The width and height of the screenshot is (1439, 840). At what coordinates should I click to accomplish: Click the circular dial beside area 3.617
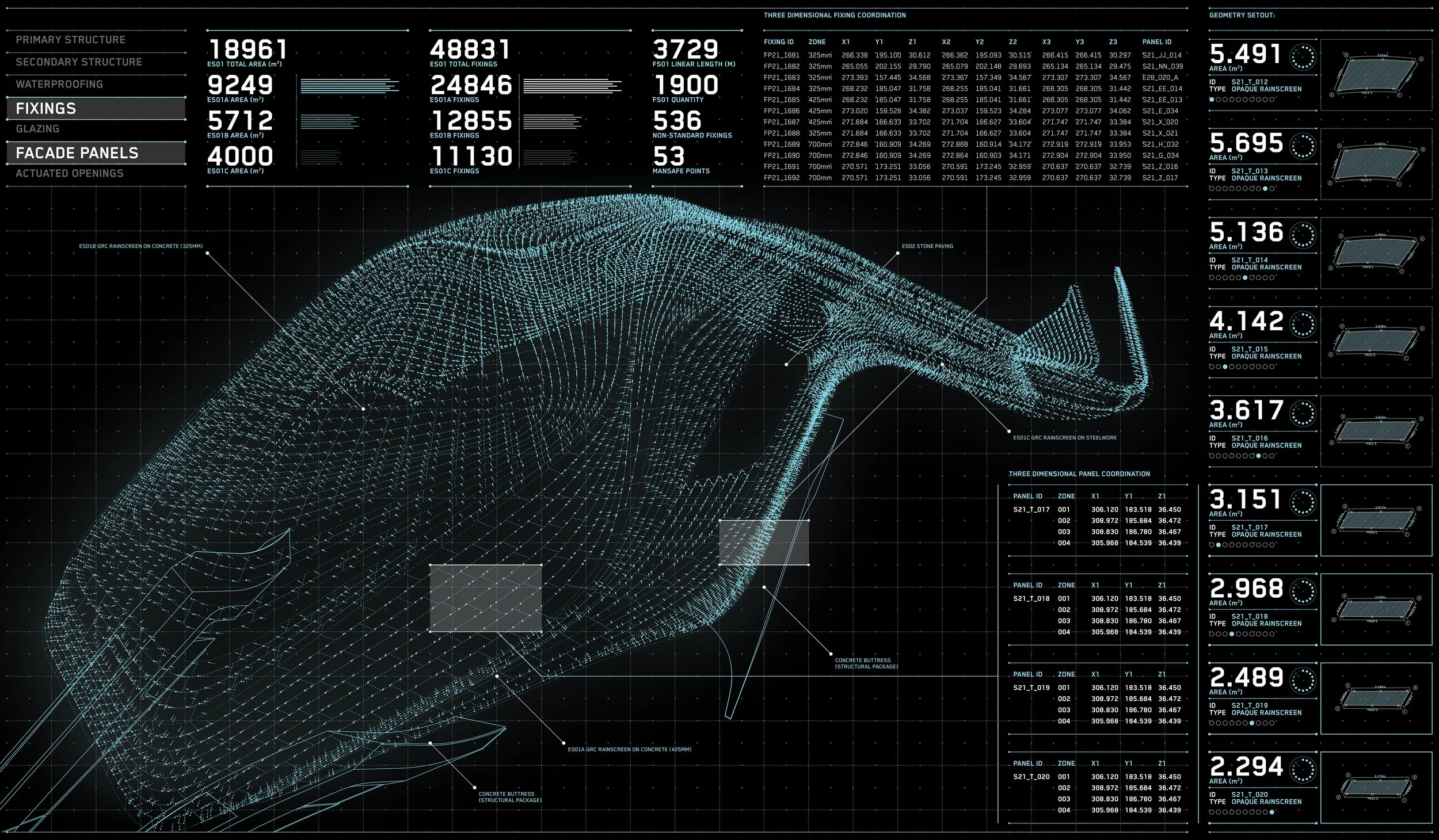(1303, 414)
